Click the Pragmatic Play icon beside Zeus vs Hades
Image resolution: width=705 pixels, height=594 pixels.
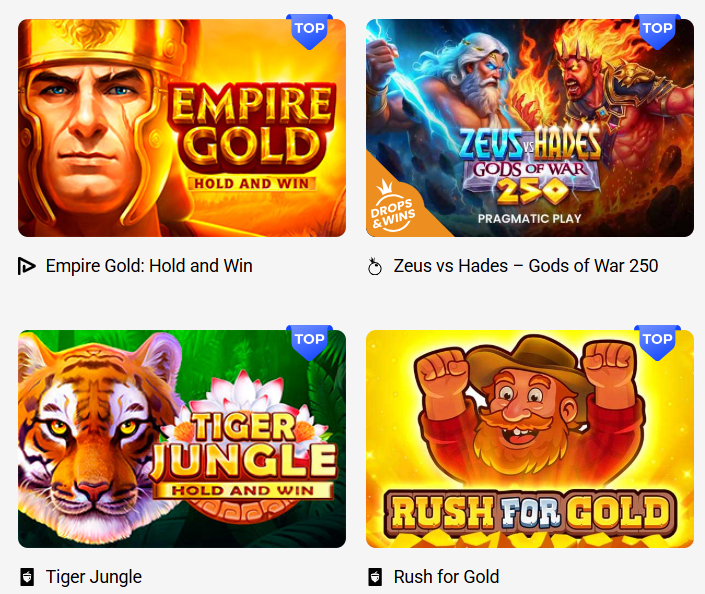click(375, 266)
